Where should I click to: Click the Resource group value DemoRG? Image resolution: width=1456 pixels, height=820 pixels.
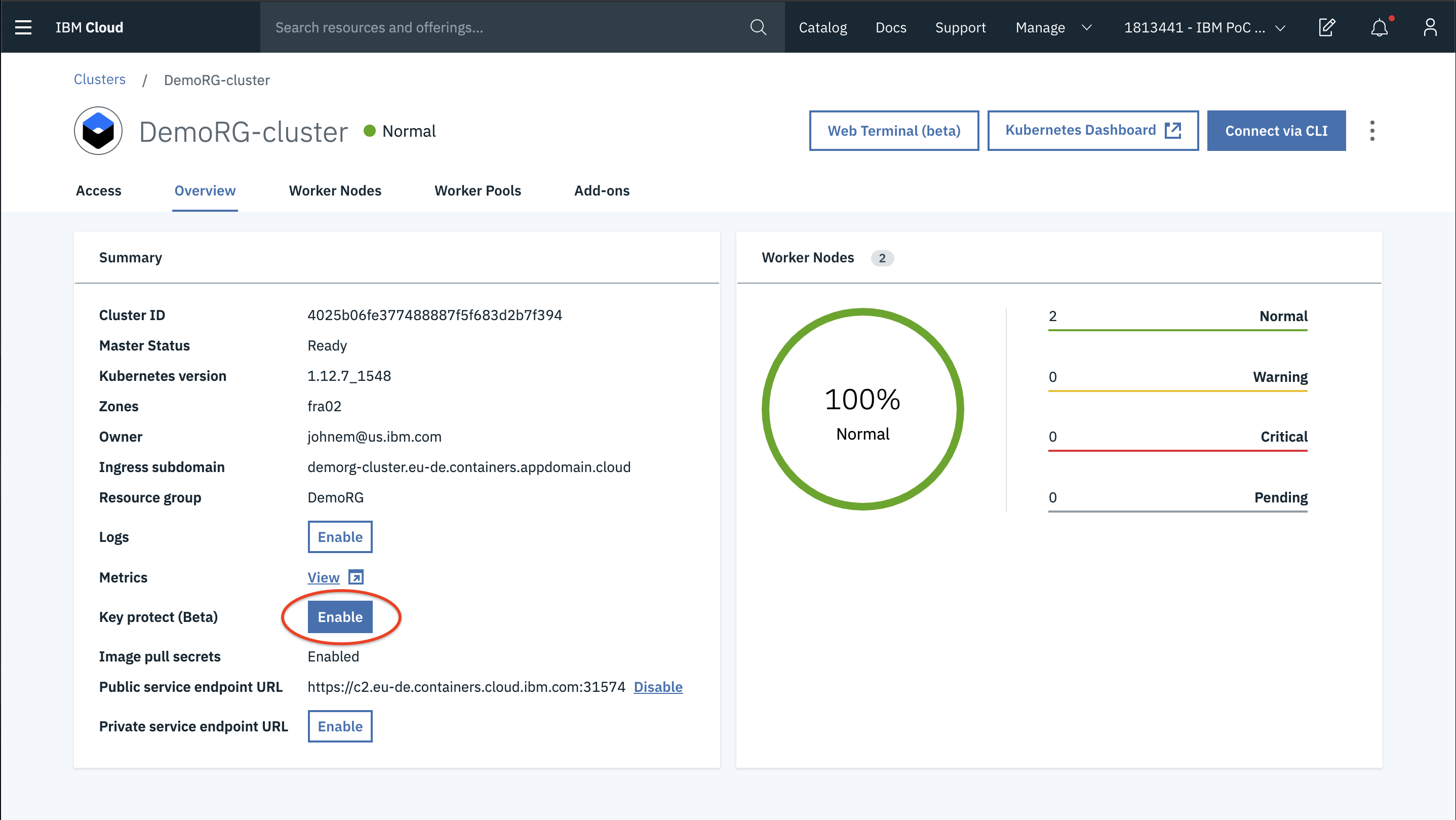pyautogui.click(x=335, y=497)
